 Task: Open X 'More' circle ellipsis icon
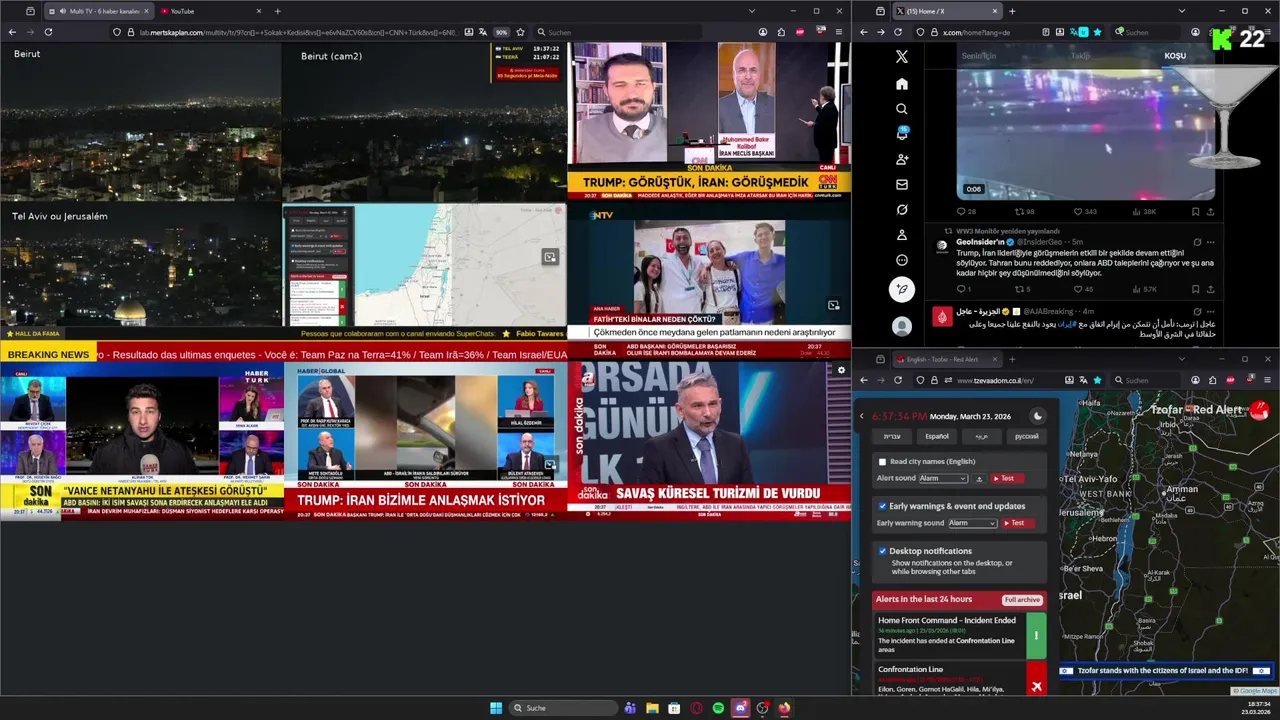(x=902, y=260)
